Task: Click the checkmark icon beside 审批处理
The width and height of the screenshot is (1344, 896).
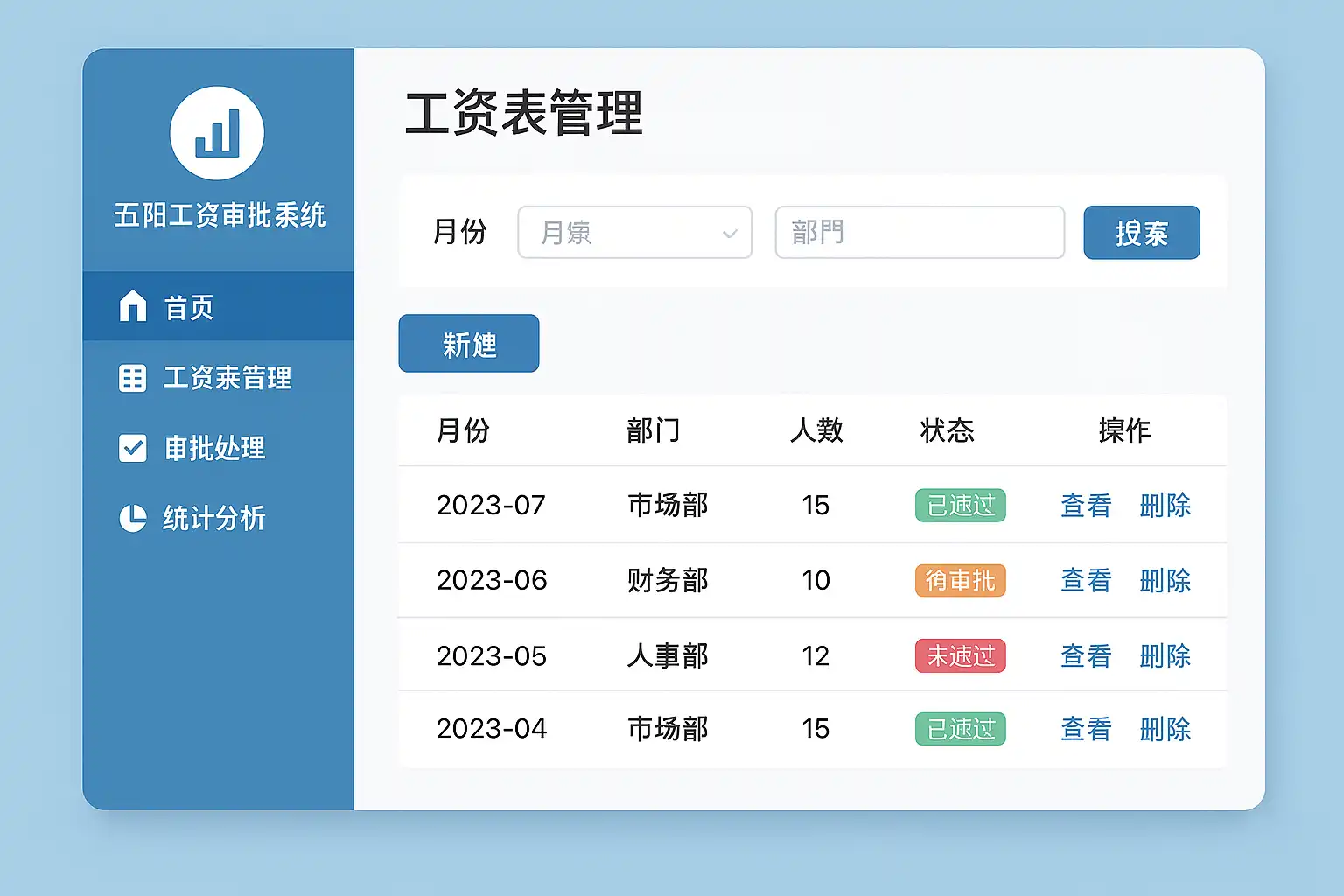Action: (133, 448)
